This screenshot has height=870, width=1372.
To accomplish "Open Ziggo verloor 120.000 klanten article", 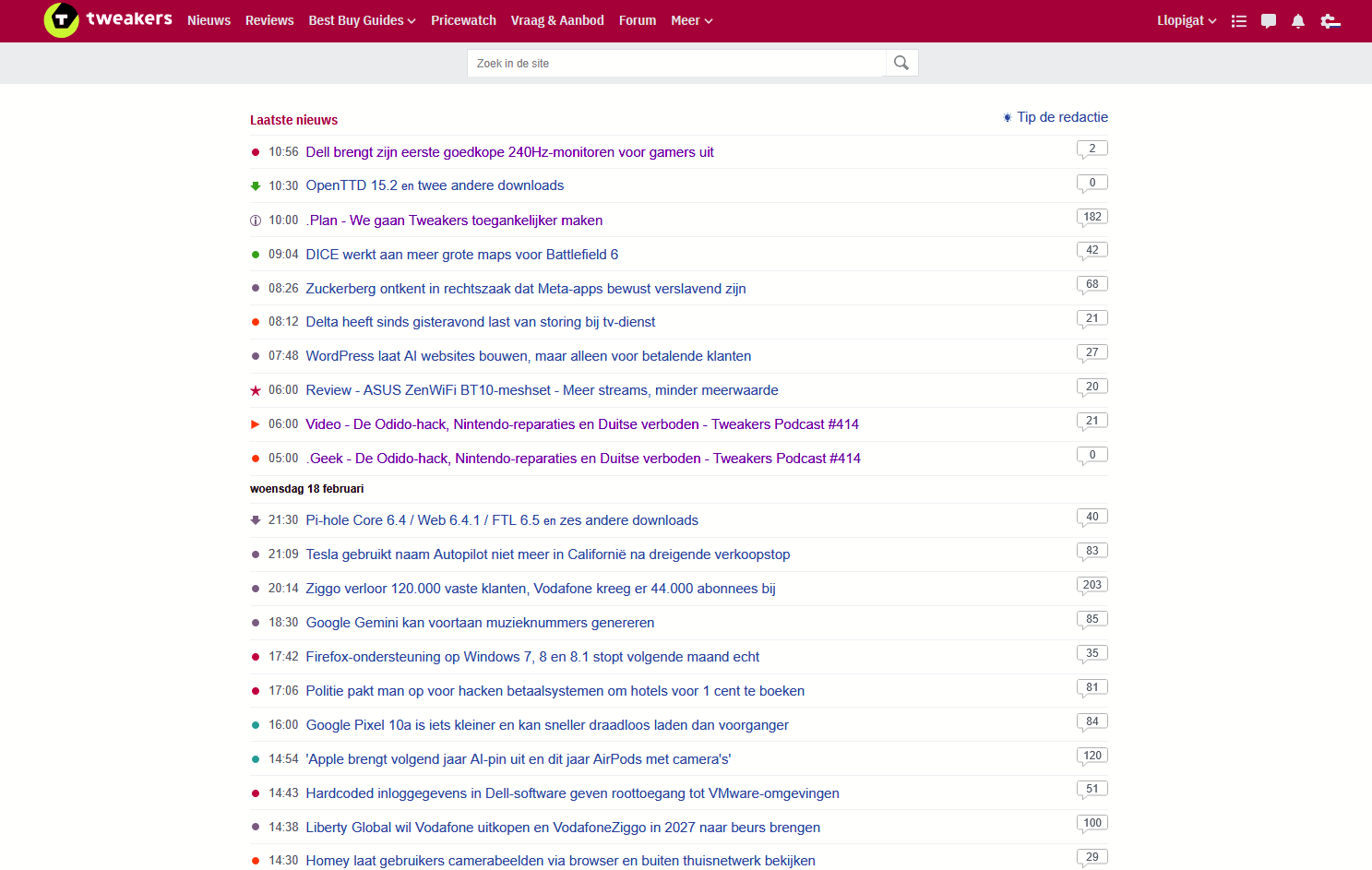I will tap(541, 589).
